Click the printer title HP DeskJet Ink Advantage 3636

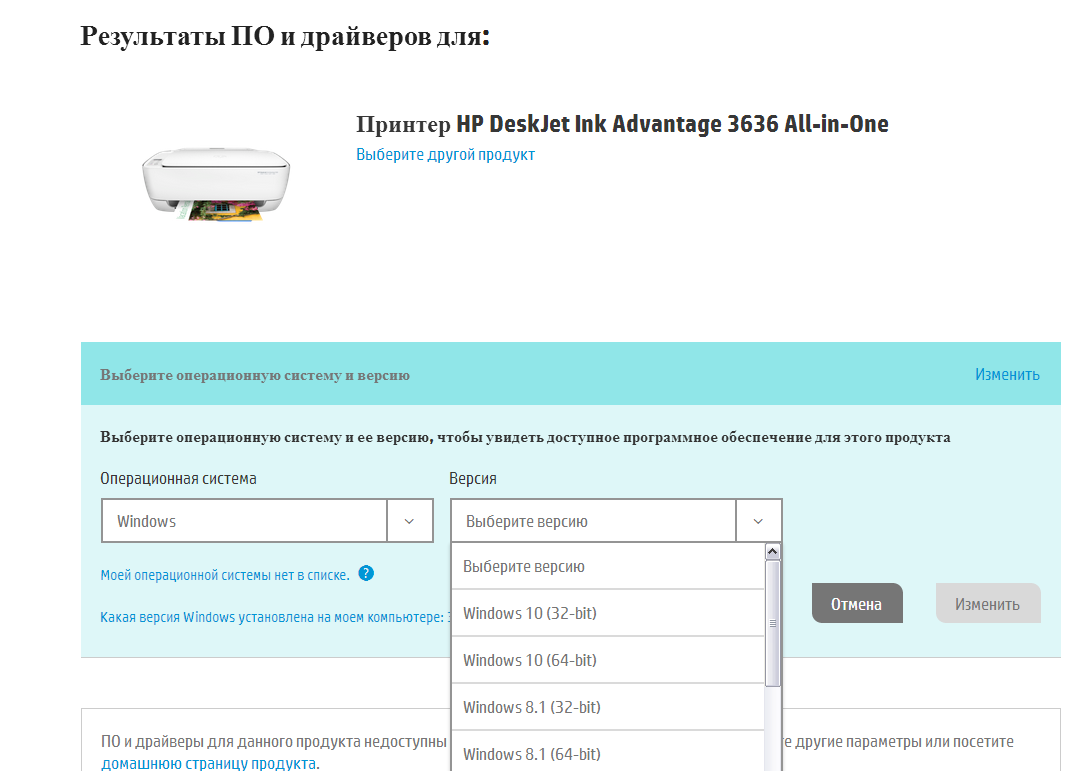pos(622,124)
